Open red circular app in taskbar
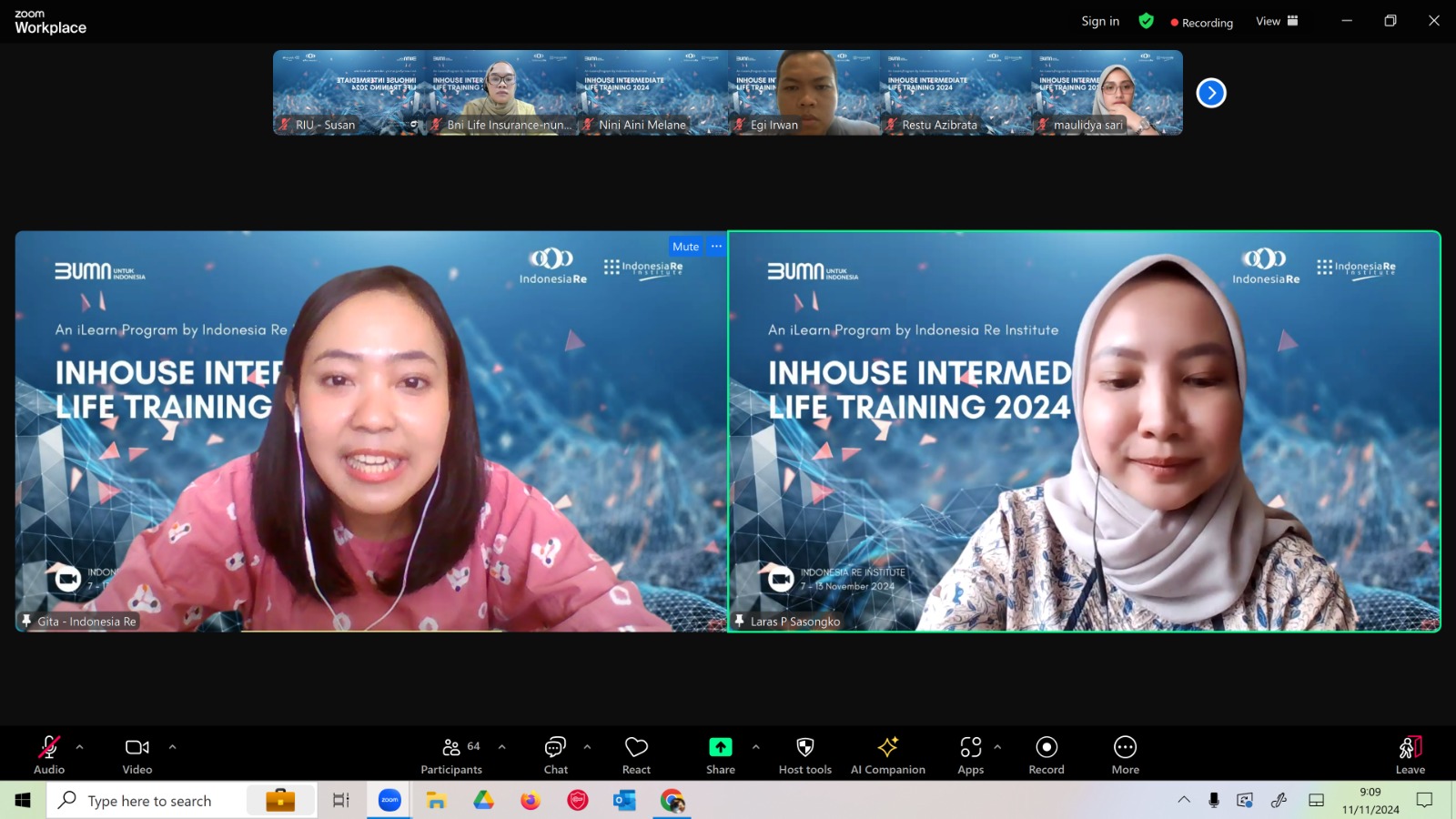 (578, 801)
